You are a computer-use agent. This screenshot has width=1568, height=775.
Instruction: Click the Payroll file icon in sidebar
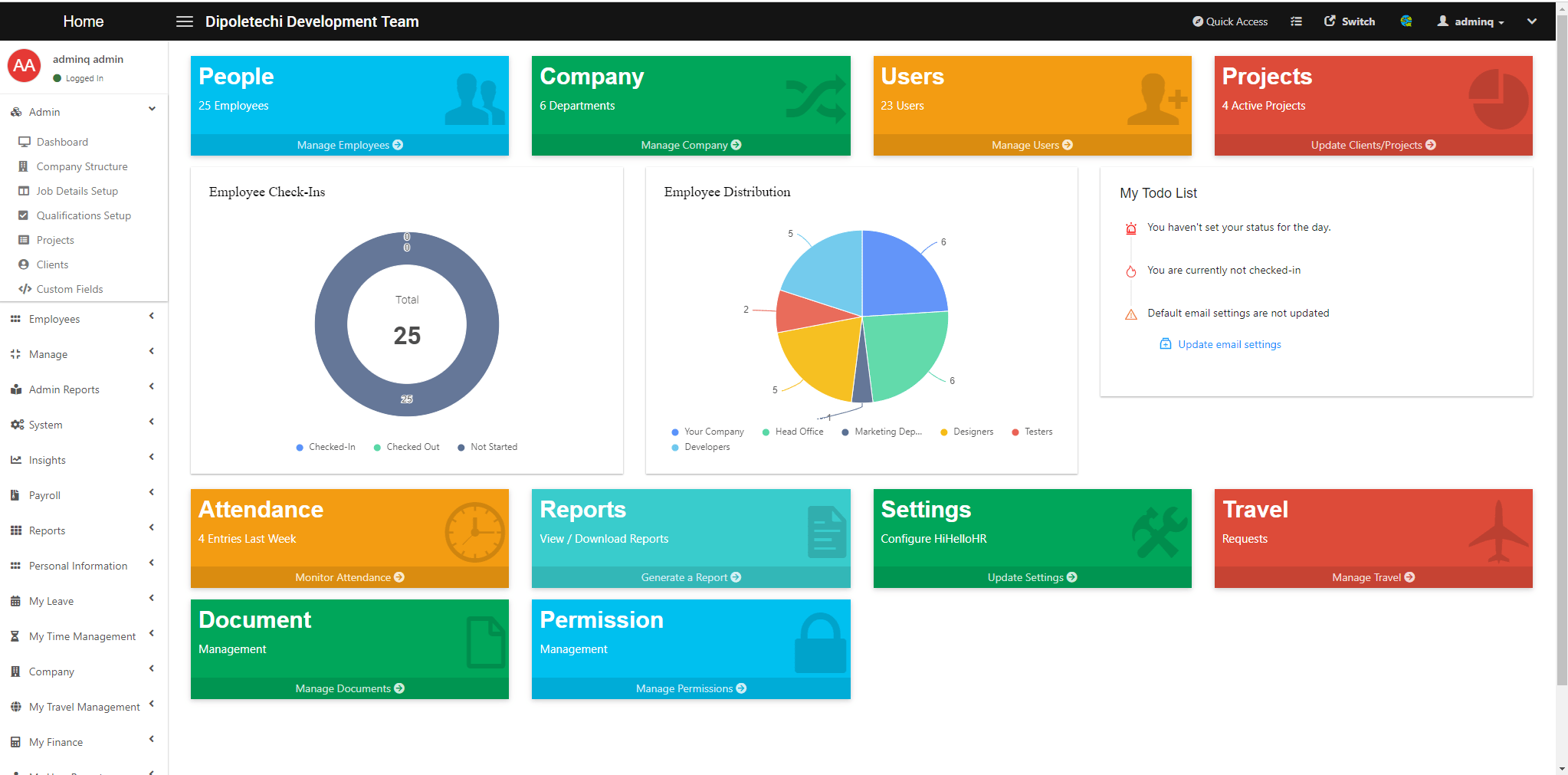click(15, 495)
